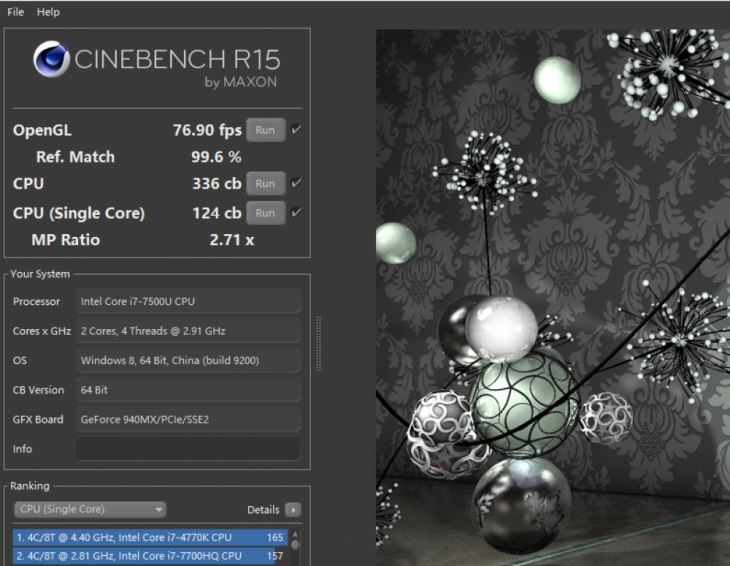Select the i7-4770K ranking entry
Image resolution: width=730 pixels, height=566 pixels.
(x=150, y=537)
